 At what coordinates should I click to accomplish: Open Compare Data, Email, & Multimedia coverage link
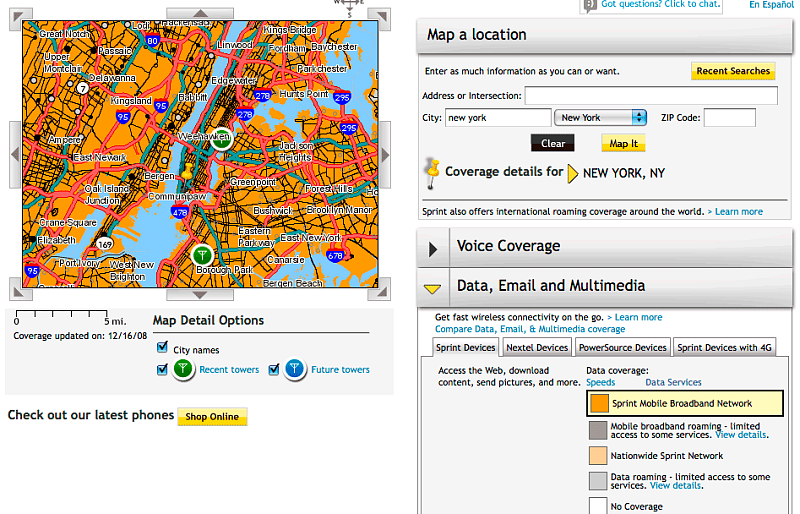530,329
